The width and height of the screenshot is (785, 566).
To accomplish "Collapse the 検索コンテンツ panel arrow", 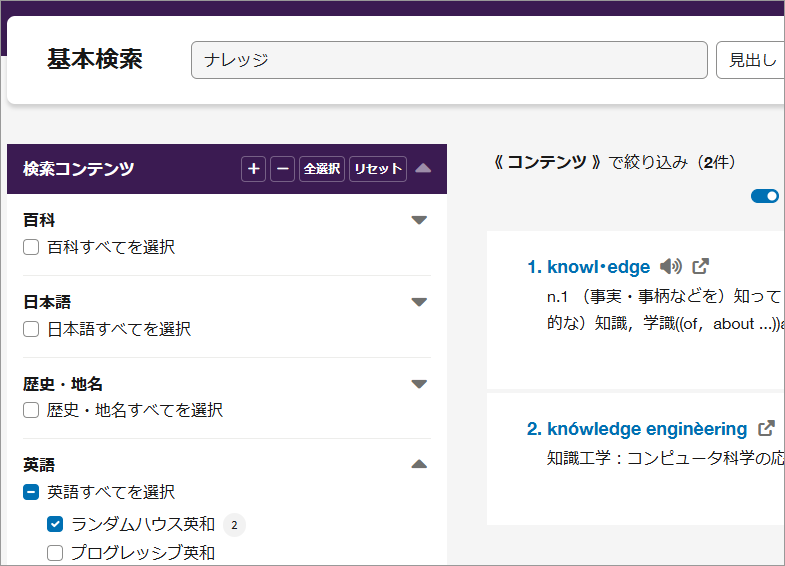I will coord(423,168).
